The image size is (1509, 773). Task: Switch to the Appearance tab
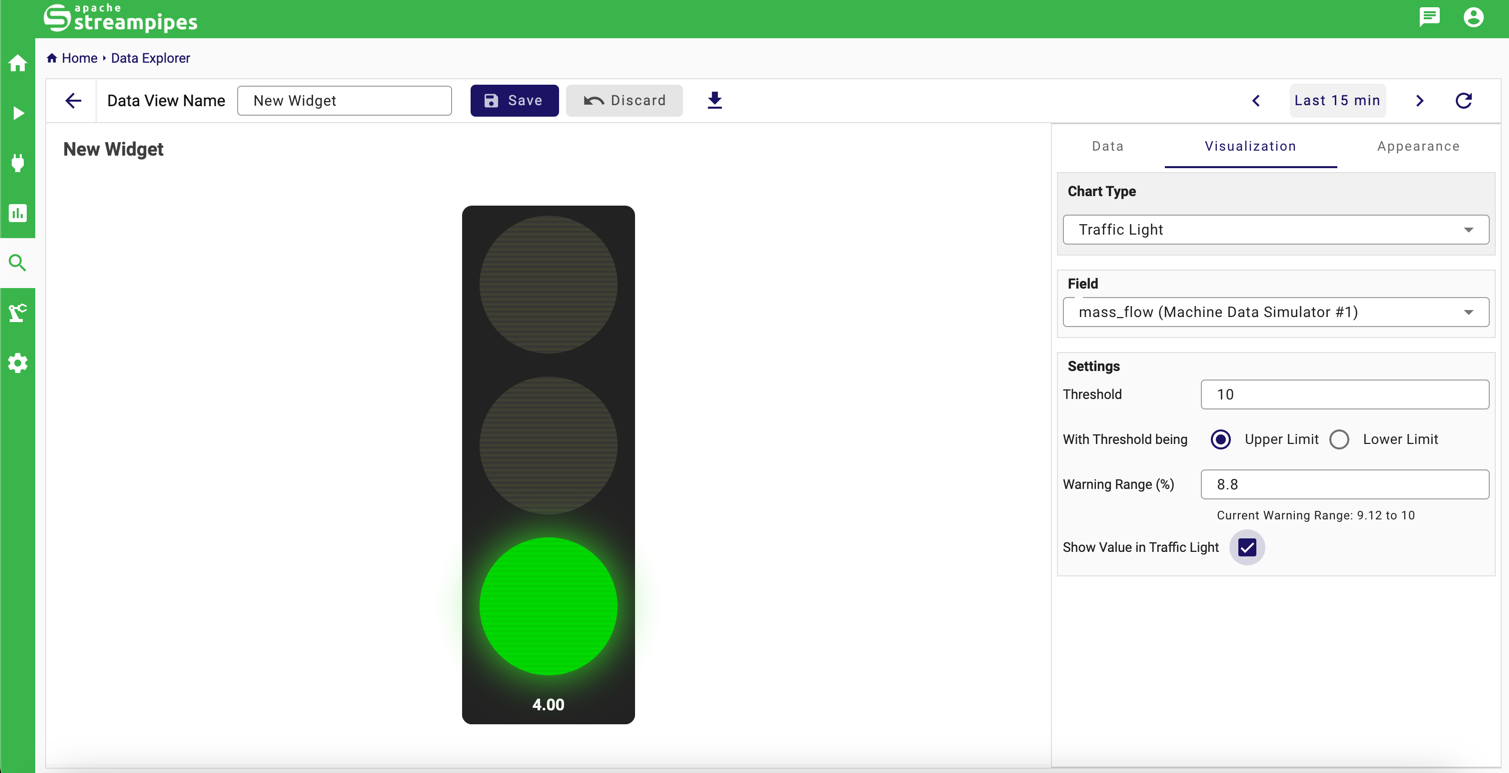1418,147
